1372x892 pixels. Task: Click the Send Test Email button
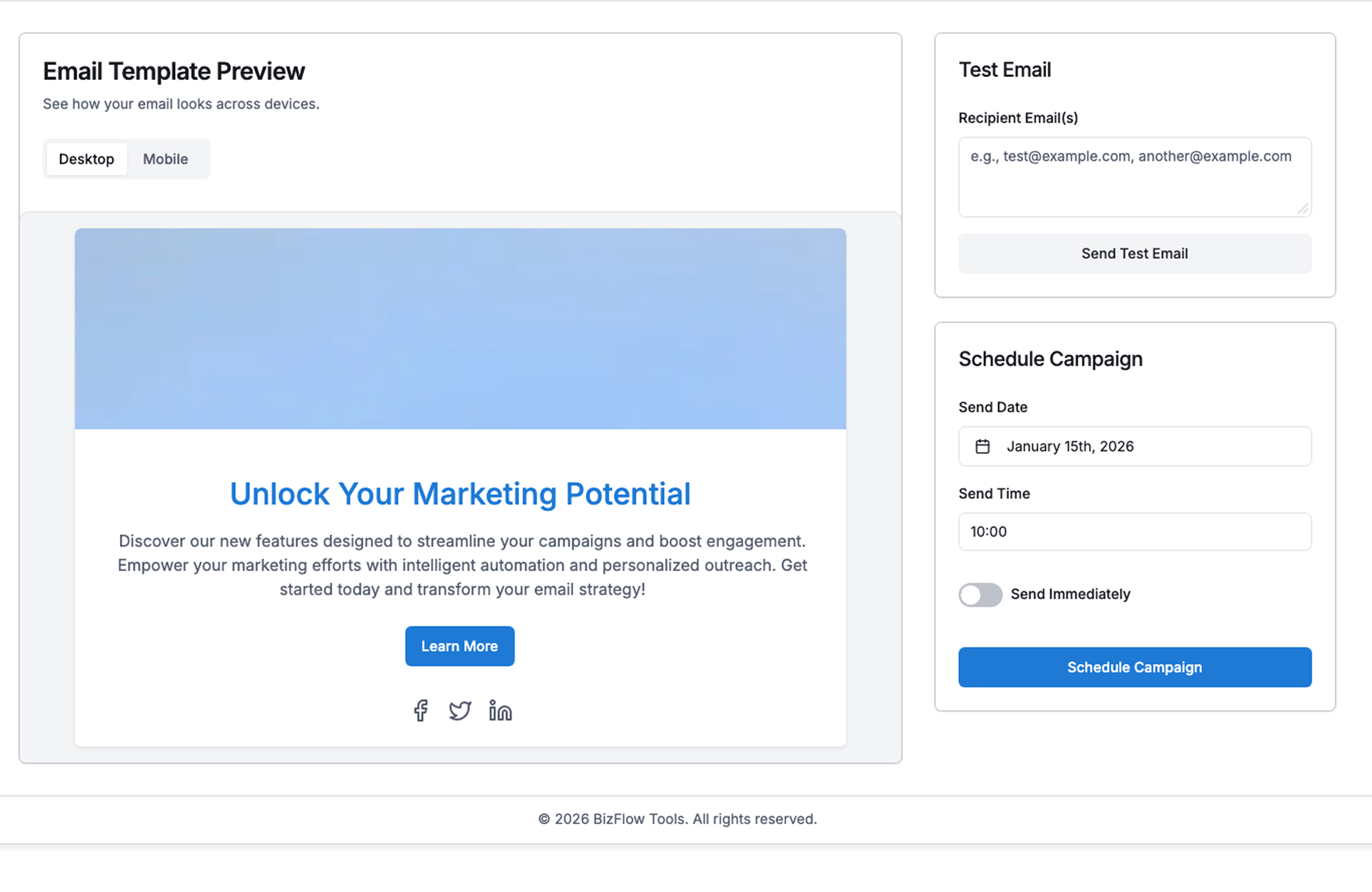1134,254
